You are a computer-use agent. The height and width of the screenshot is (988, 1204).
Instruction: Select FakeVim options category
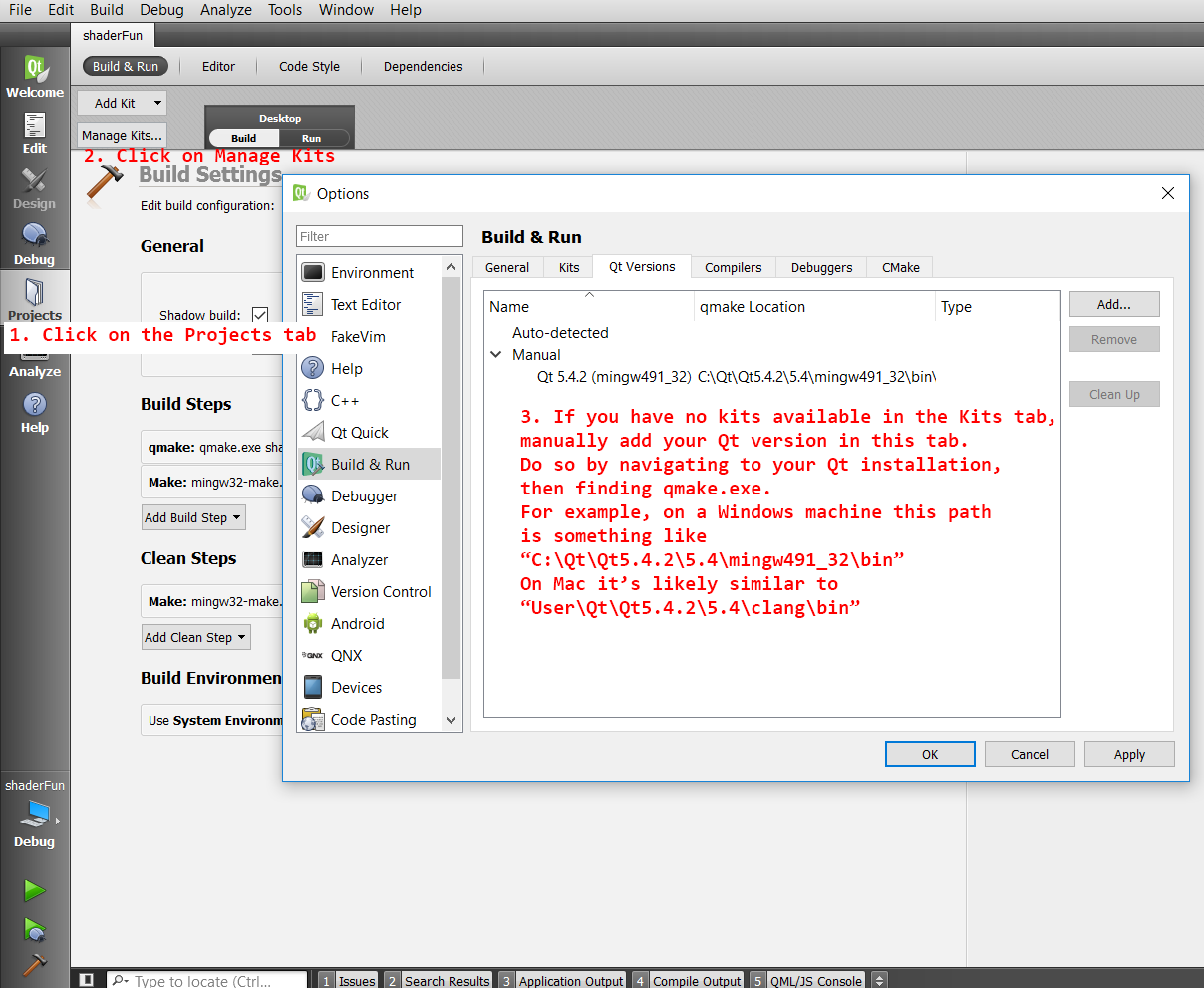click(x=369, y=337)
